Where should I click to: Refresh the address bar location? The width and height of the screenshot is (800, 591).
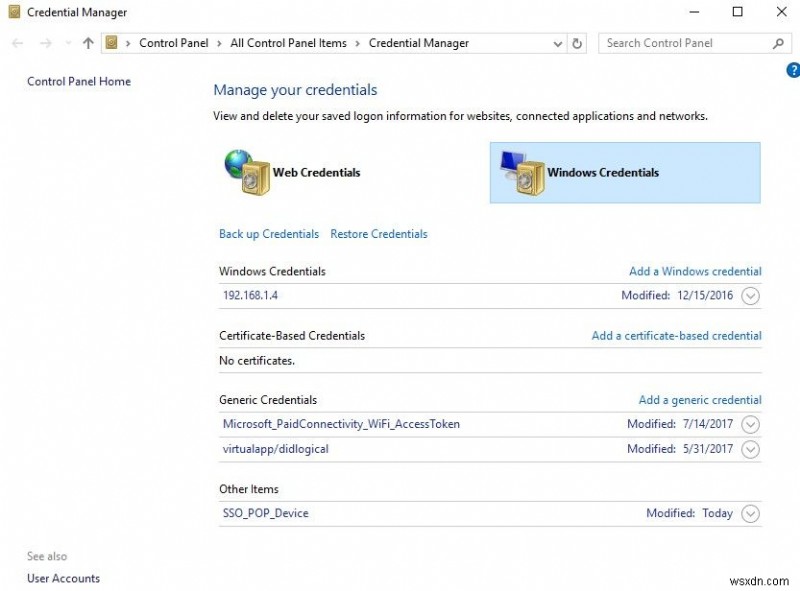point(577,43)
